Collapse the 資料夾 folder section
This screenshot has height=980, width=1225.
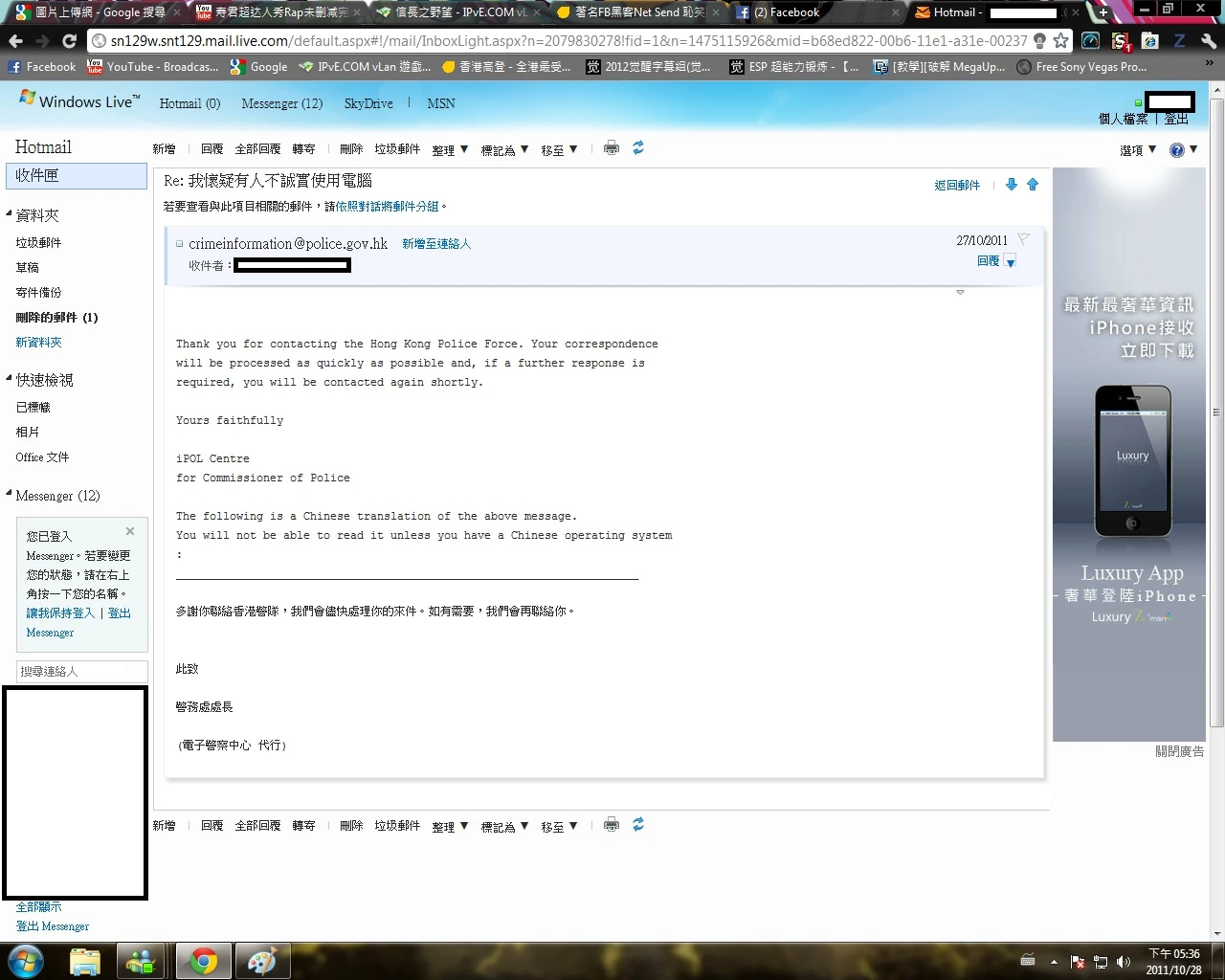click(10, 214)
